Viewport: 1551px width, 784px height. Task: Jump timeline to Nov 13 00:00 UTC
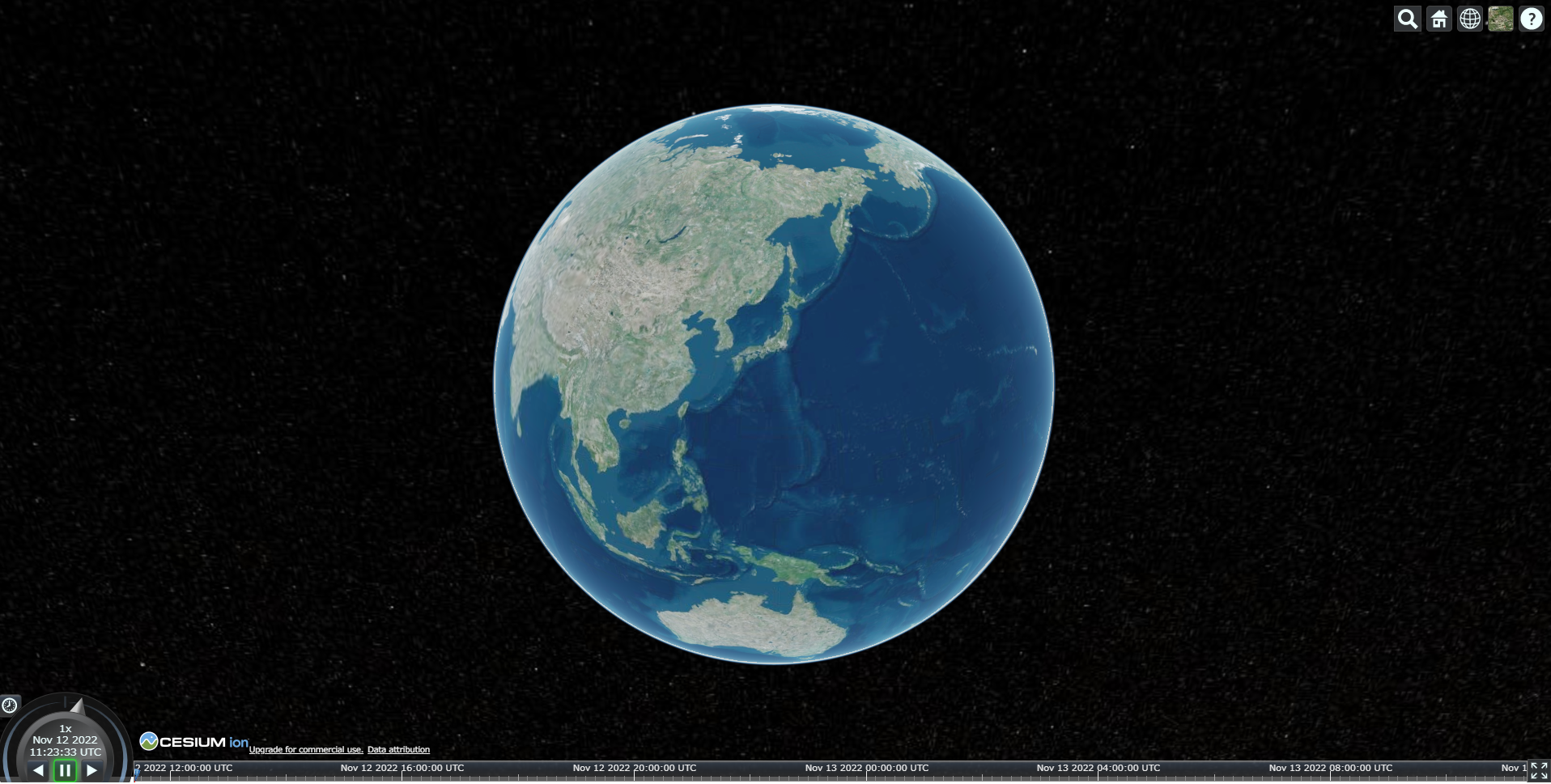pos(867,769)
